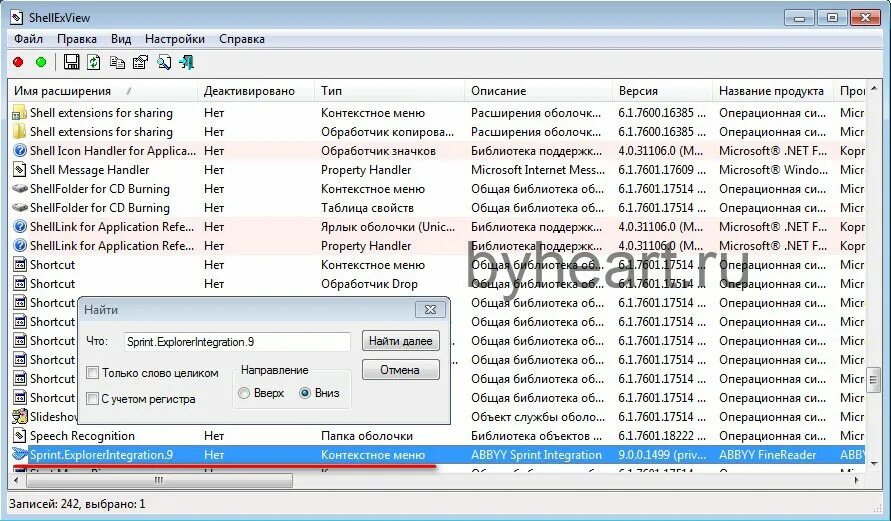The width and height of the screenshot is (891, 521).
Task: Click the Slideshow row icon
Action: coord(20,416)
